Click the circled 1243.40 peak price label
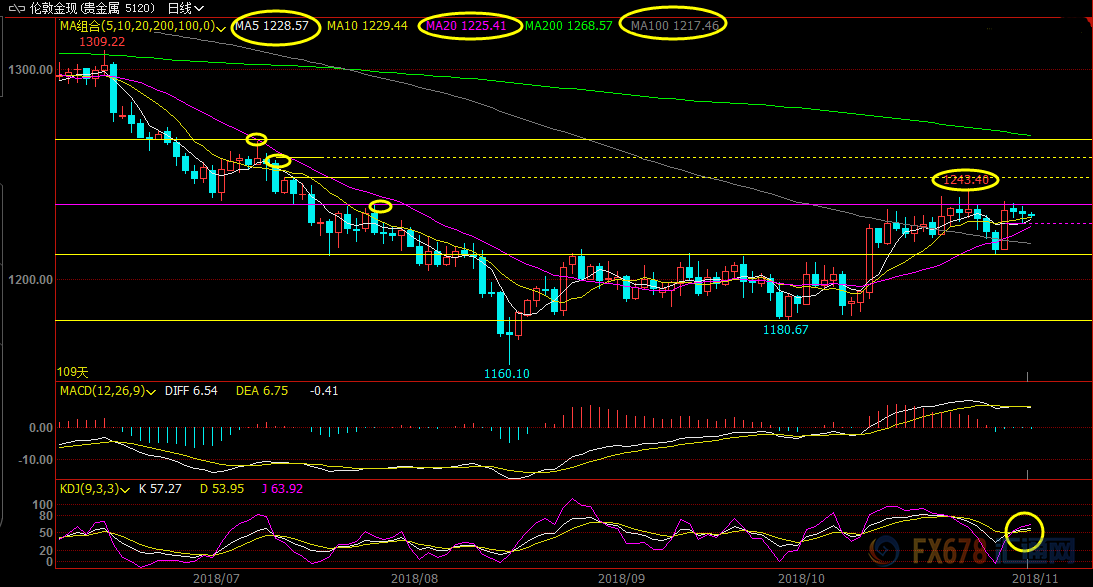The width and height of the screenshot is (1093, 587). [966, 180]
